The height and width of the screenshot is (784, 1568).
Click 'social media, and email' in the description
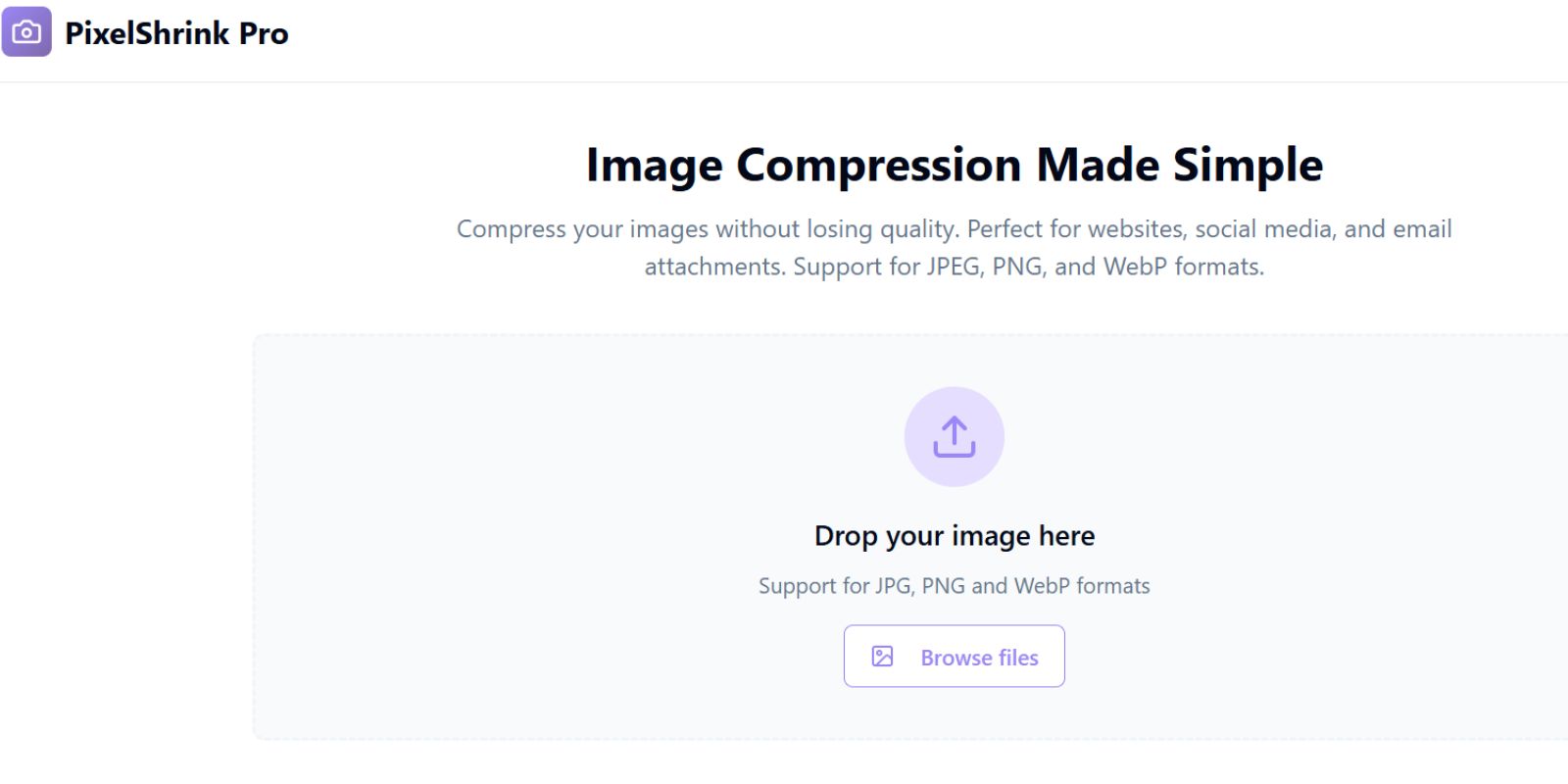[1323, 229]
